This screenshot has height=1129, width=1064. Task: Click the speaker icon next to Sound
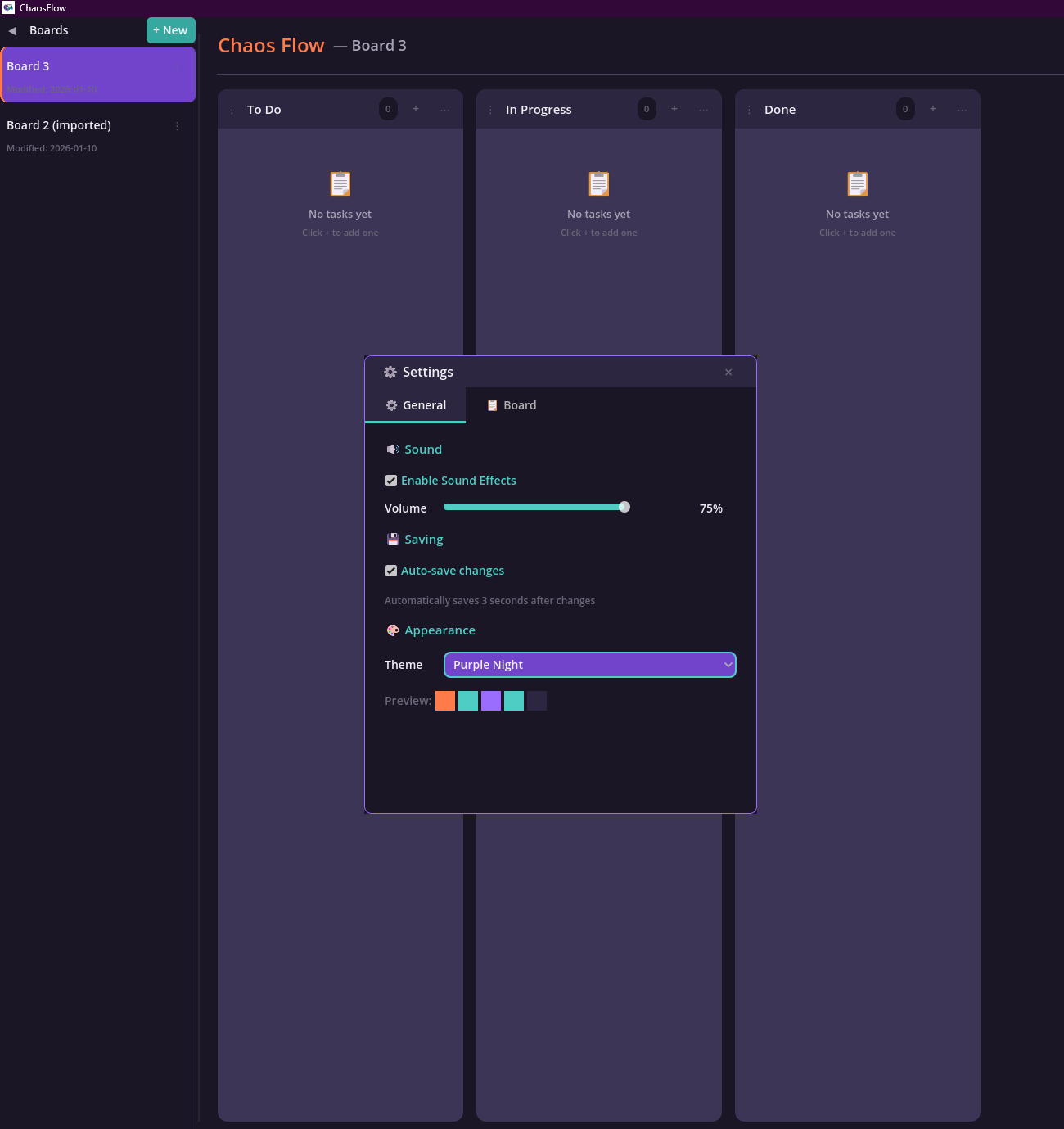click(x=392, y=449)
